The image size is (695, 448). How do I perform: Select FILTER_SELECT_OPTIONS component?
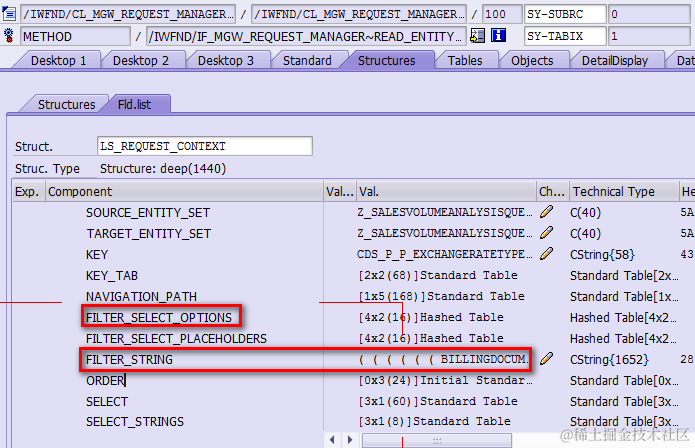(x=159, y=317)
